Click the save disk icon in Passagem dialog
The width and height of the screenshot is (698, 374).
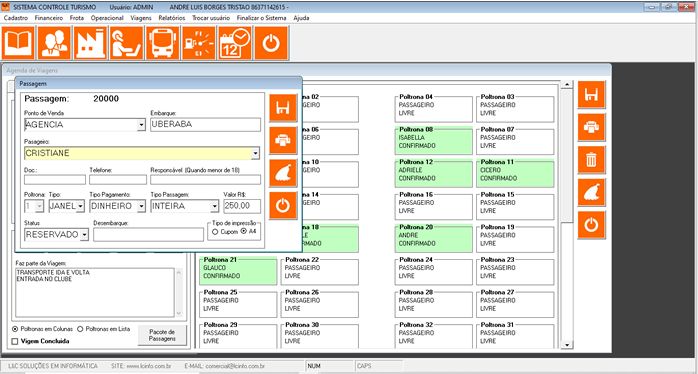click(283, 108)
